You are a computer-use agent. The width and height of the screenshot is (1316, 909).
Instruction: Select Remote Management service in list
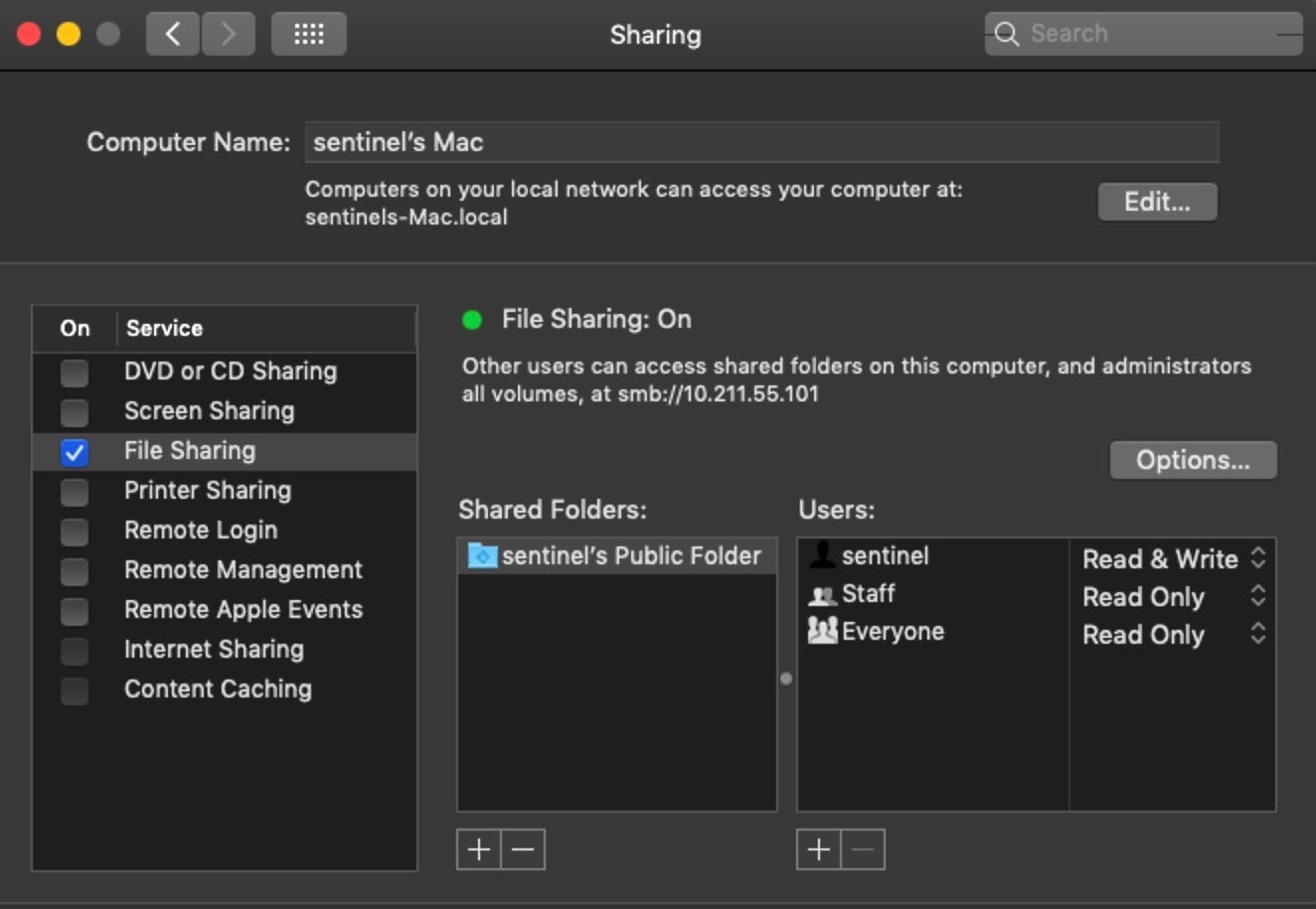(244, 570)
